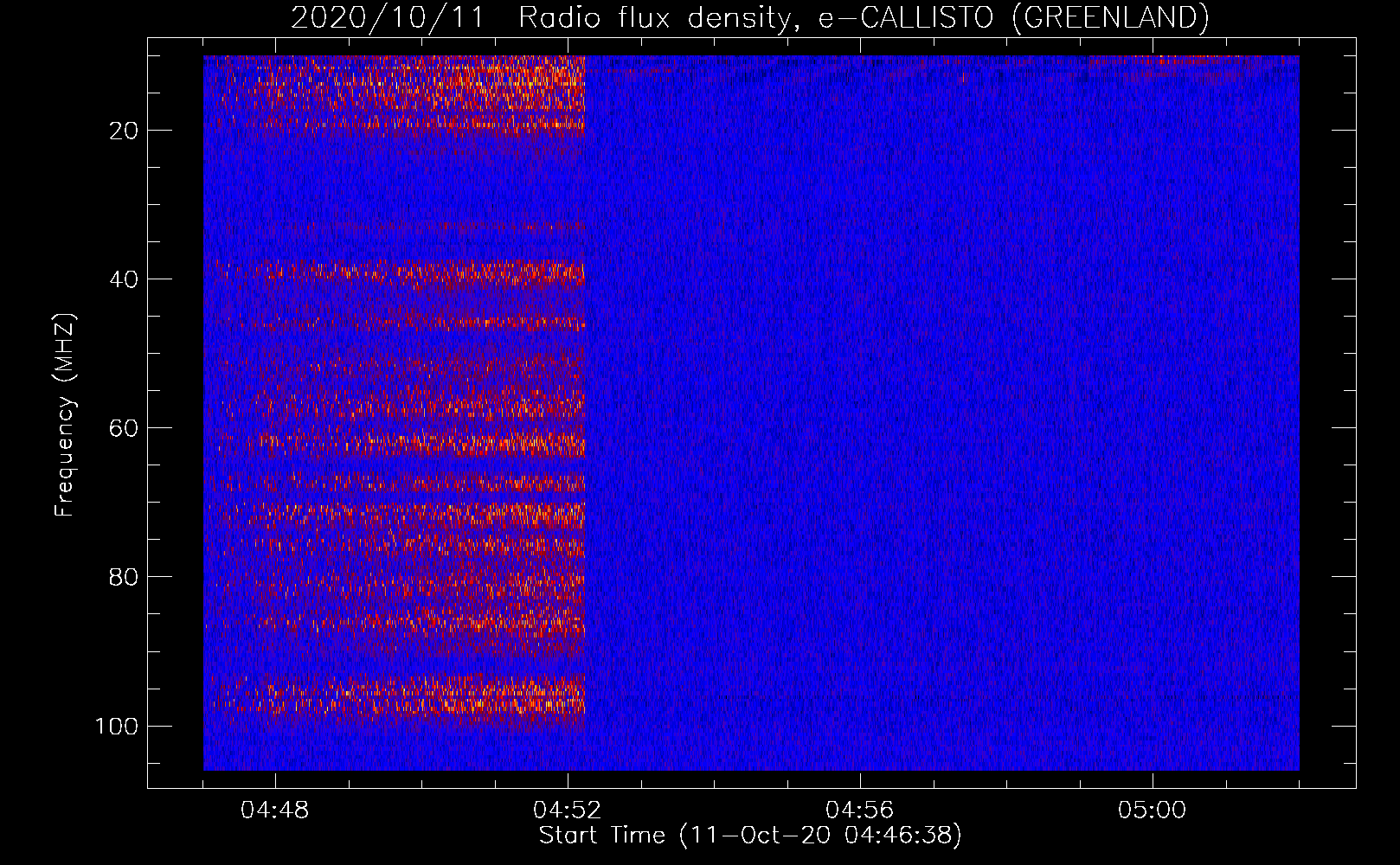Click the 40 MHz frequency tick label
1400x865 pixels.
coord(125,279)
